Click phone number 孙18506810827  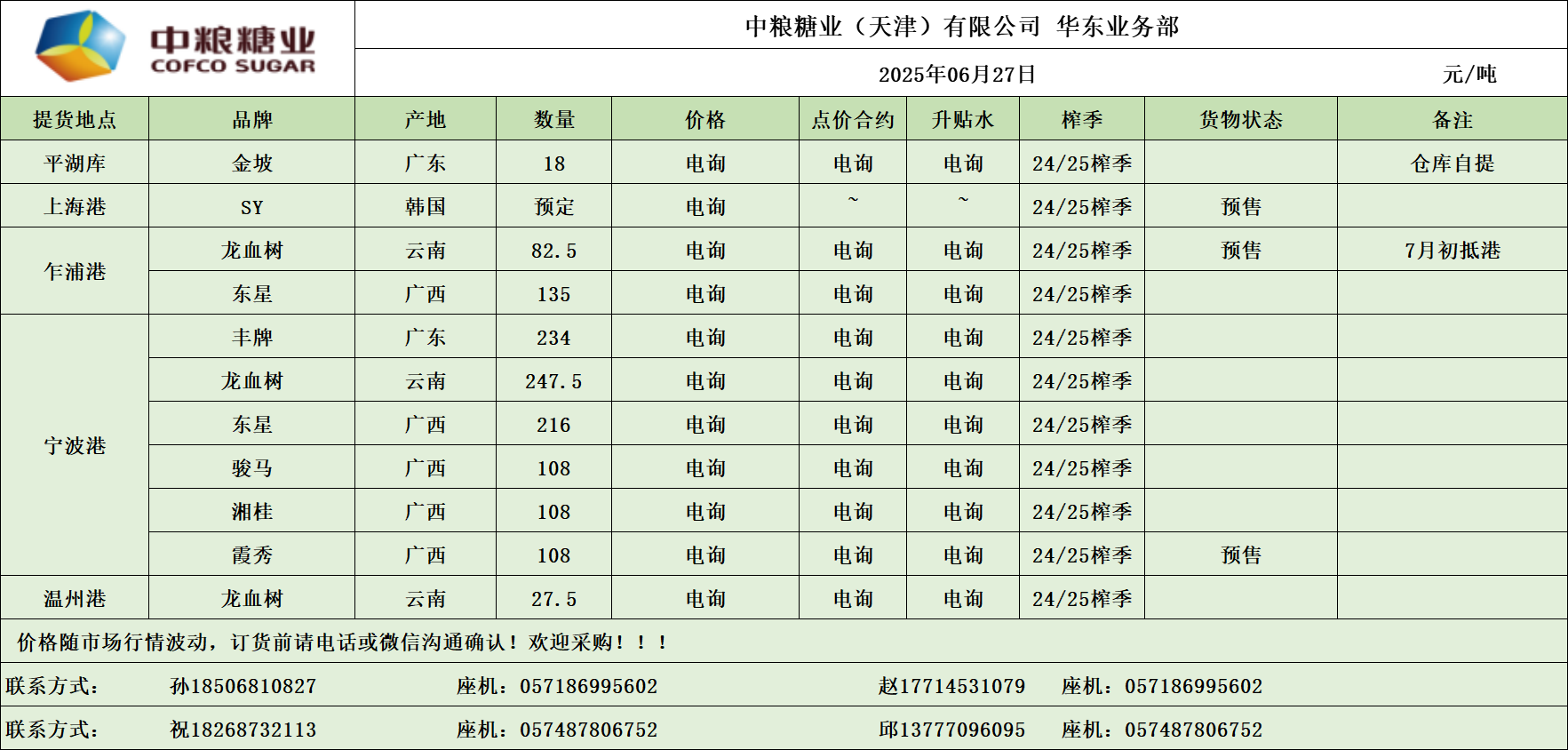tap(243, 686)
